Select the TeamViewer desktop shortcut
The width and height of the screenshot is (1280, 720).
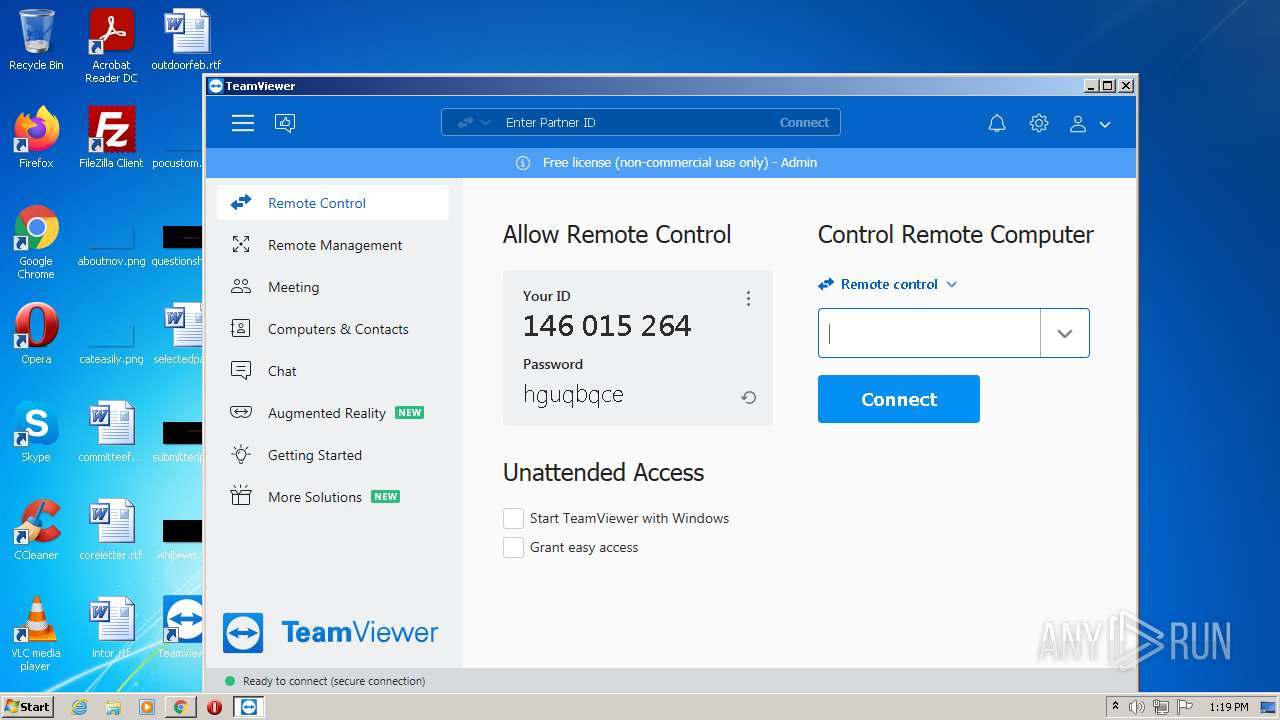coord(183,628)
